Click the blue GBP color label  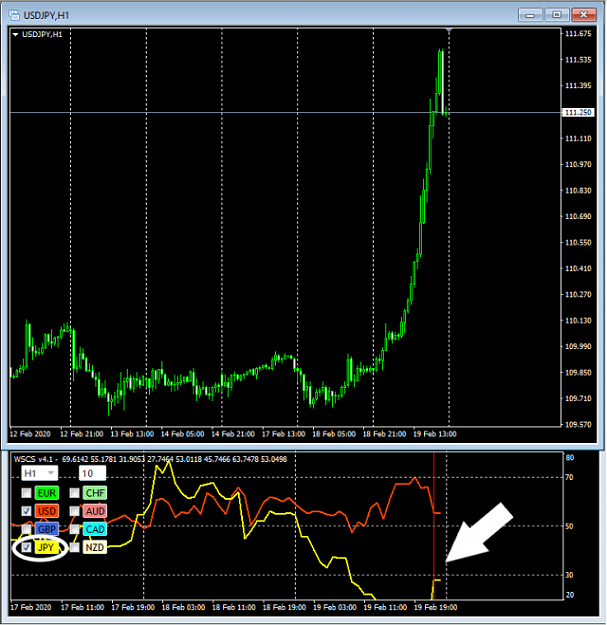pyautogui.click(x=47, y=529)
